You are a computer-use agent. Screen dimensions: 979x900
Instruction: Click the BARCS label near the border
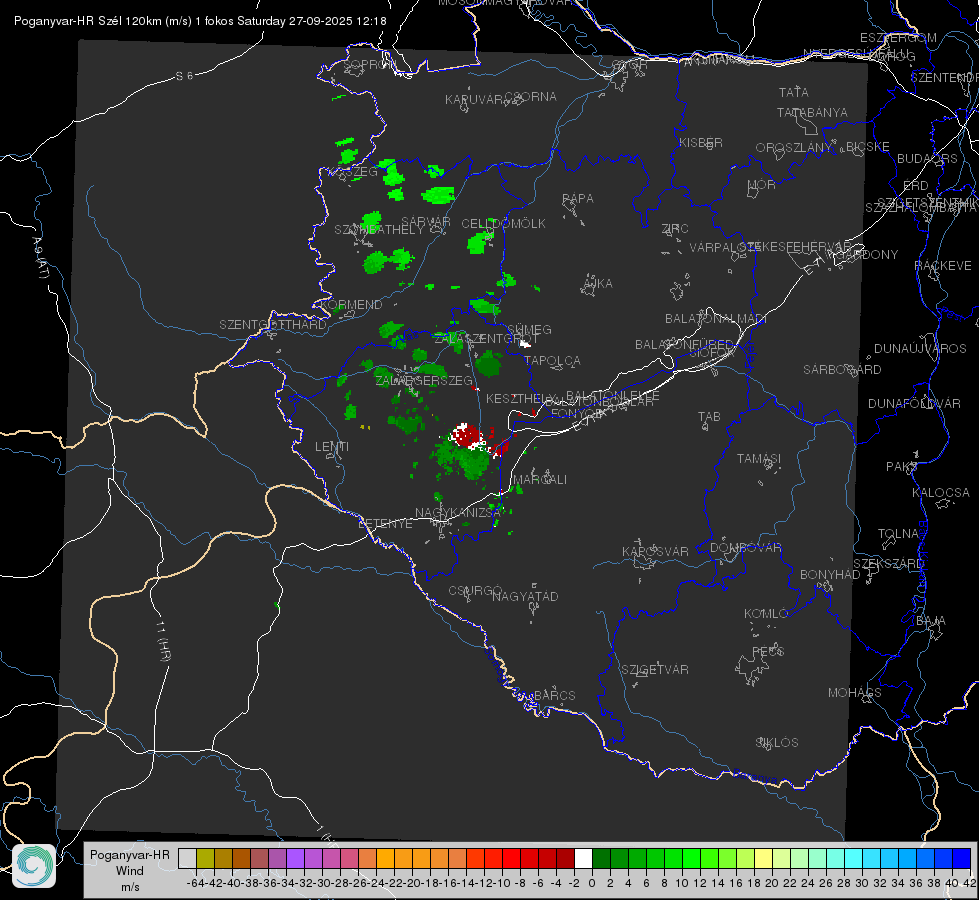[554, 695]
